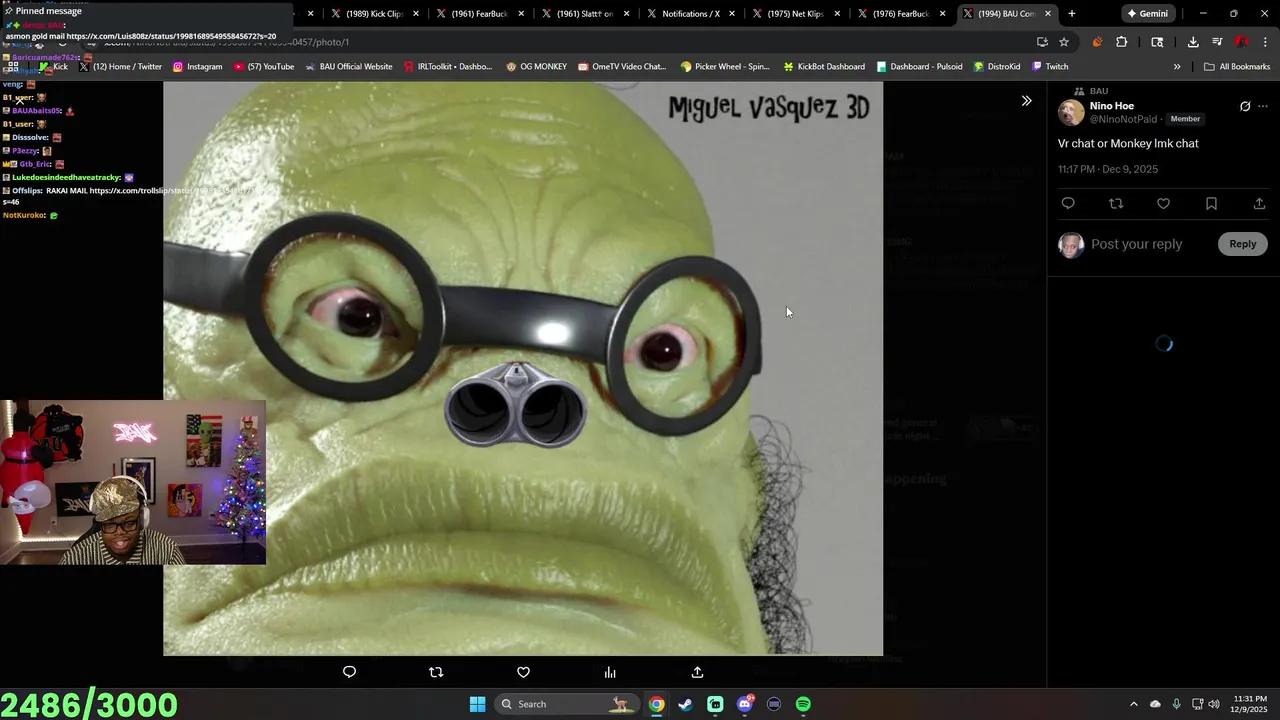
Task: Open the KickBot Dashboard bookmark
Action: (824, 66)
